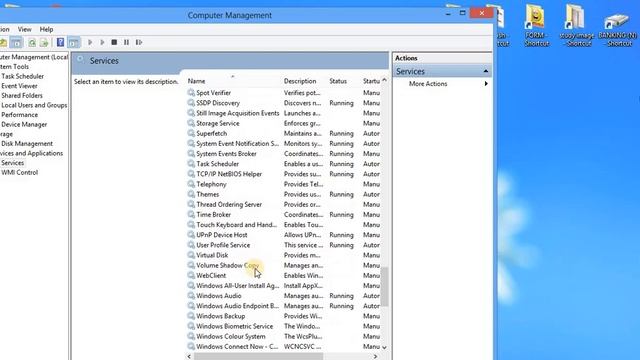Click the services list vertical scrollbar thumb
The height and width of the screenshot is (360, 640).
pos(384,287)
